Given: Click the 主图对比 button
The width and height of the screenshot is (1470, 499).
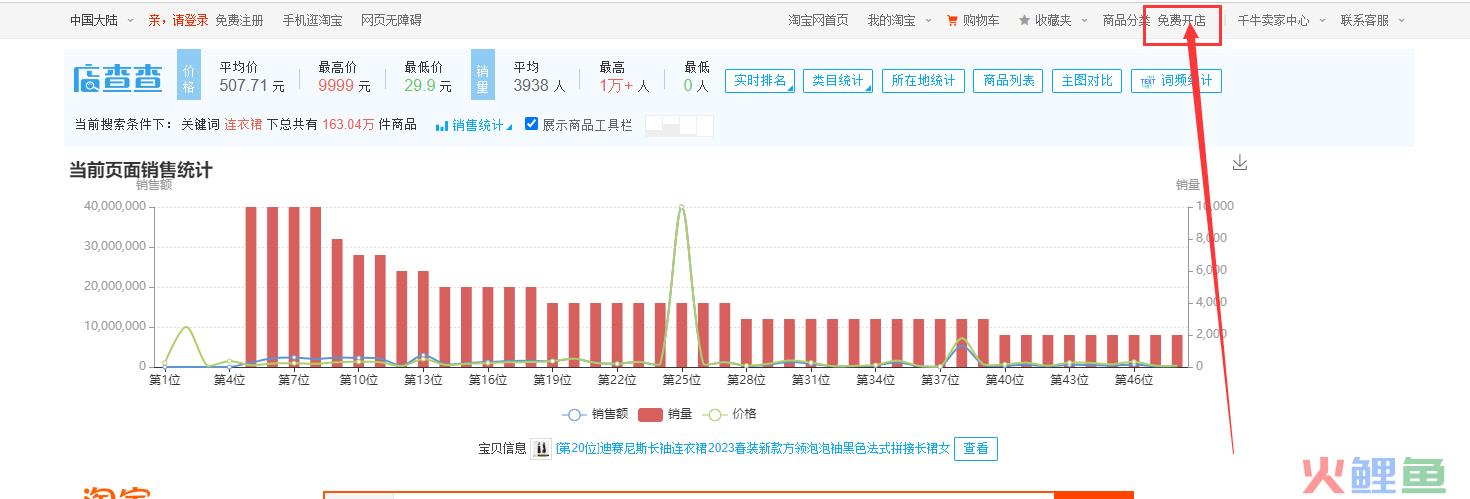Looking at the screenshot, I should pyautogui.click(x=1087, y=81).
